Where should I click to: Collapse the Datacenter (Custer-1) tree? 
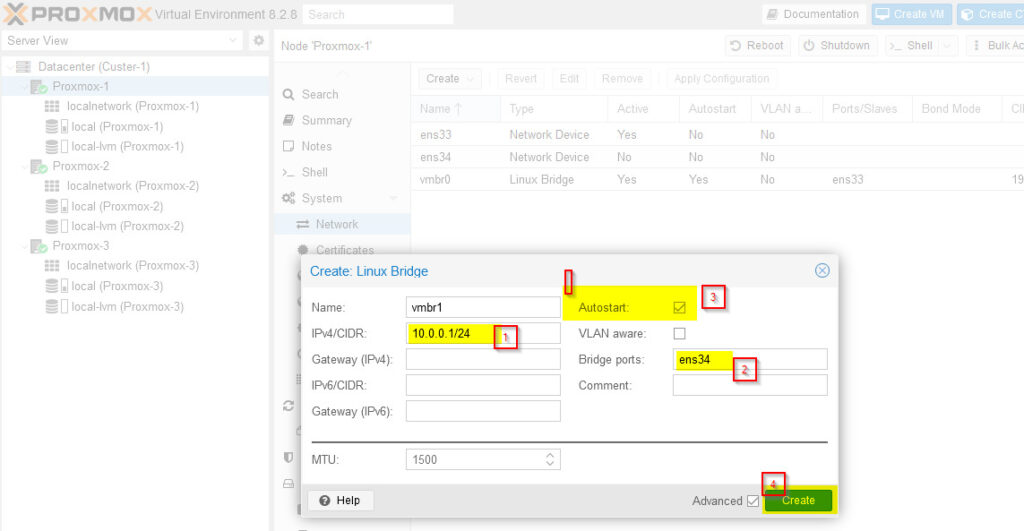click(9, 67)
